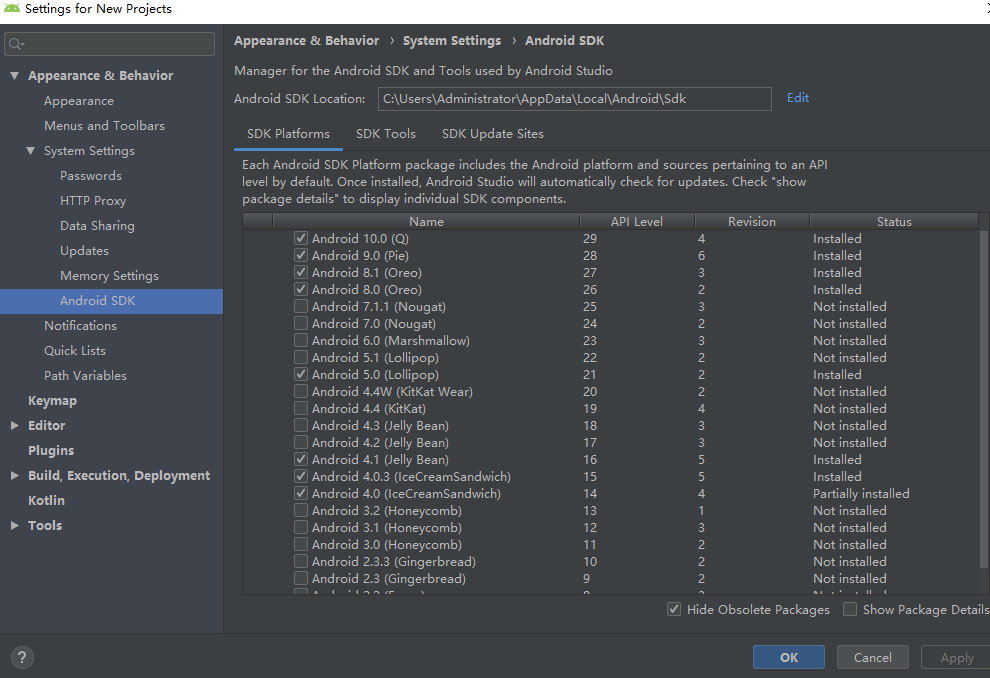Screen dimensions: 990x678
Task: Collapse Appearance & Behavior tree arrow
Action: click(15, 76)
